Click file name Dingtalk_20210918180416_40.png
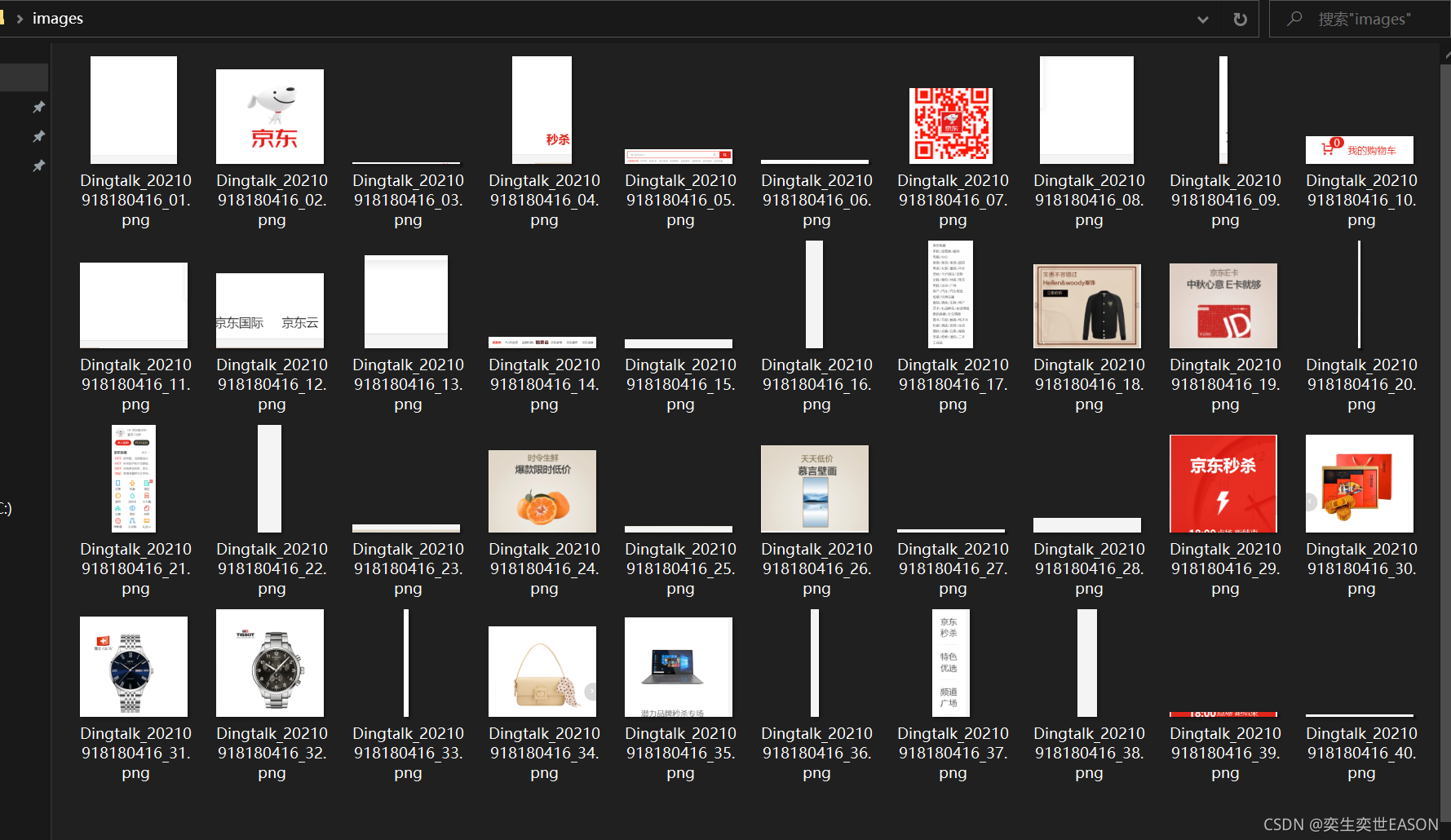 point(1361,753)
